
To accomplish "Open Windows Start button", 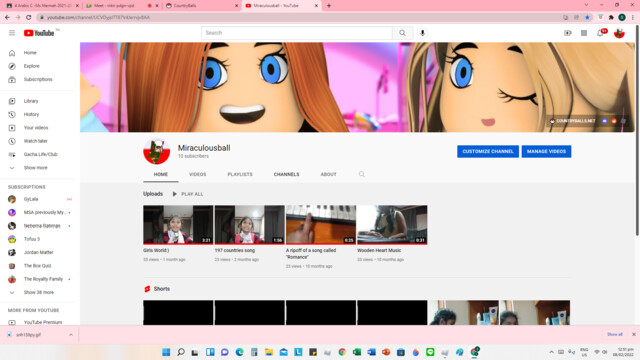I will click(166, 352).
